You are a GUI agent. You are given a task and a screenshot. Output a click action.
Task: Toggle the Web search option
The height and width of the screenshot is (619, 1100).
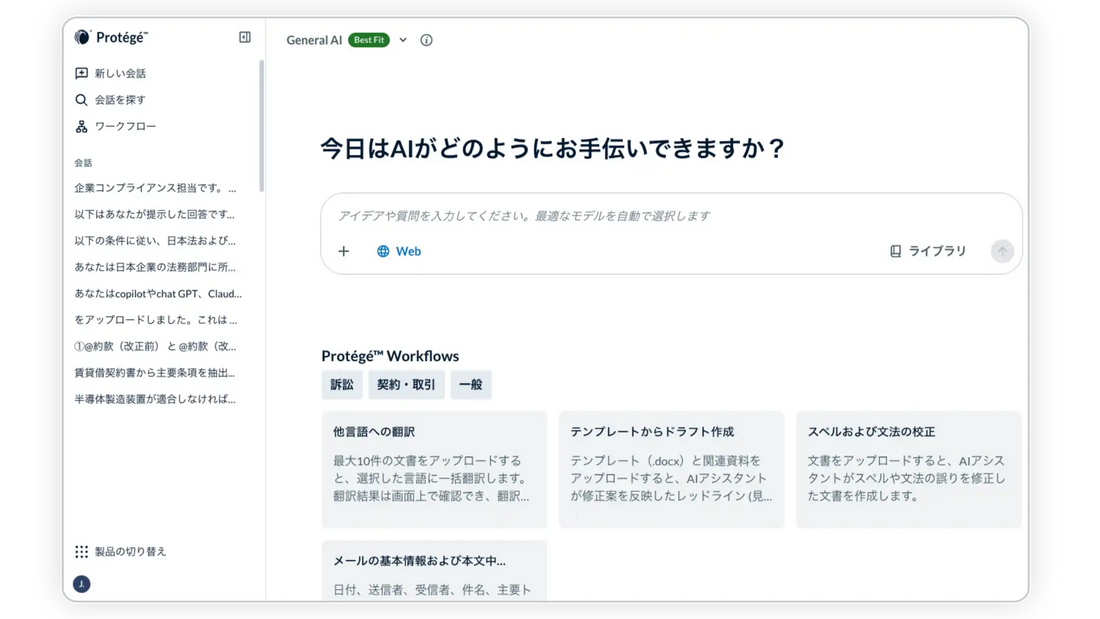pyautogui.click(x=399, y=251)
